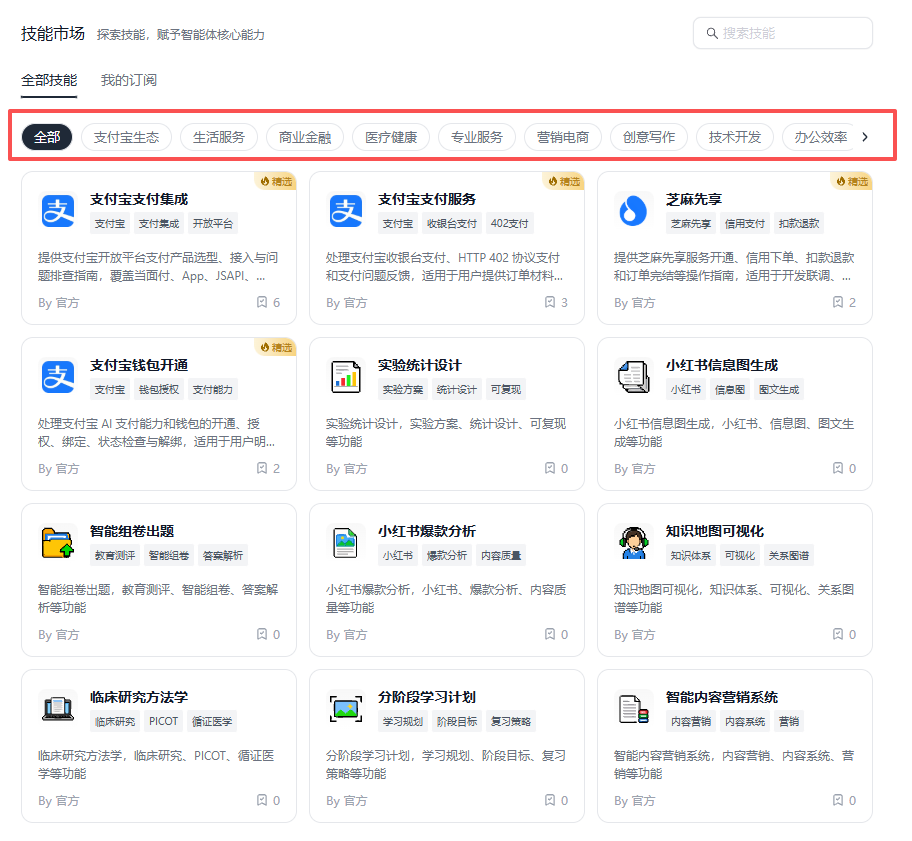
Task: Toggle bookmark on 支付宝支付集成 card
Action: (262, 302)
